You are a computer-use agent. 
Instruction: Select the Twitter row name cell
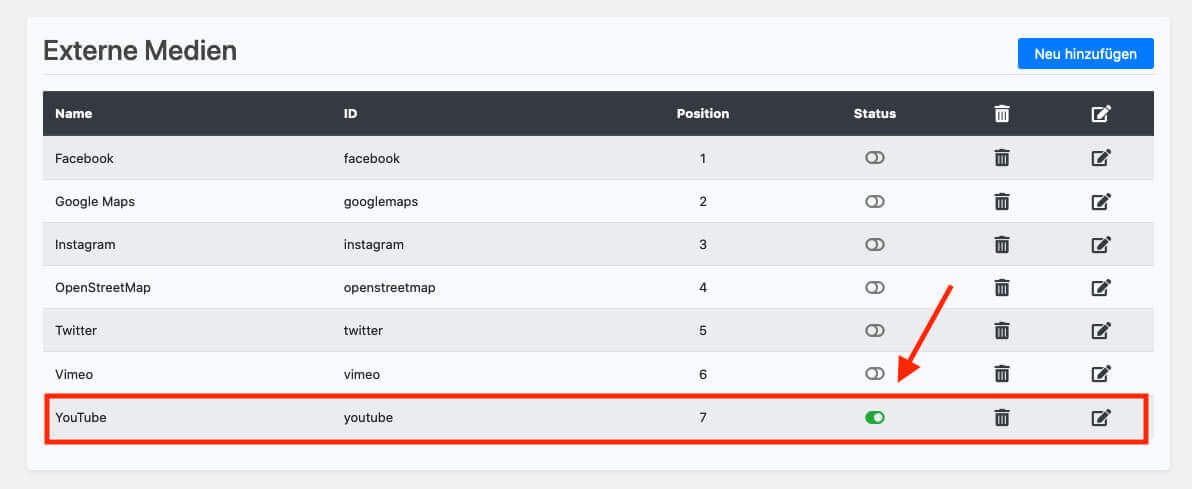(76, 330)
